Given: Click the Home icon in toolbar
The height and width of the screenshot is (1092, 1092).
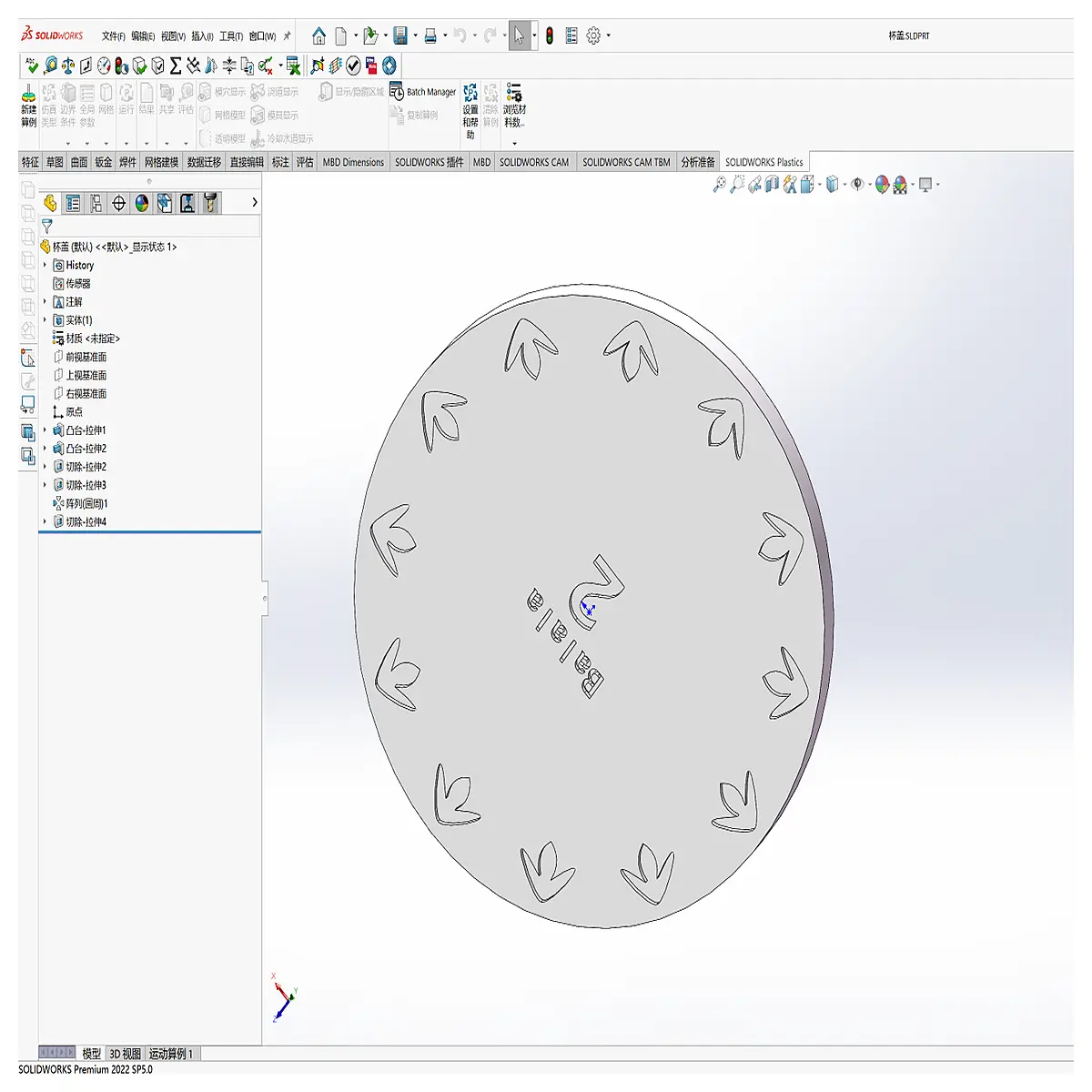Looking at the screenshot, I should pyautogui.click(x=318, y=35).
